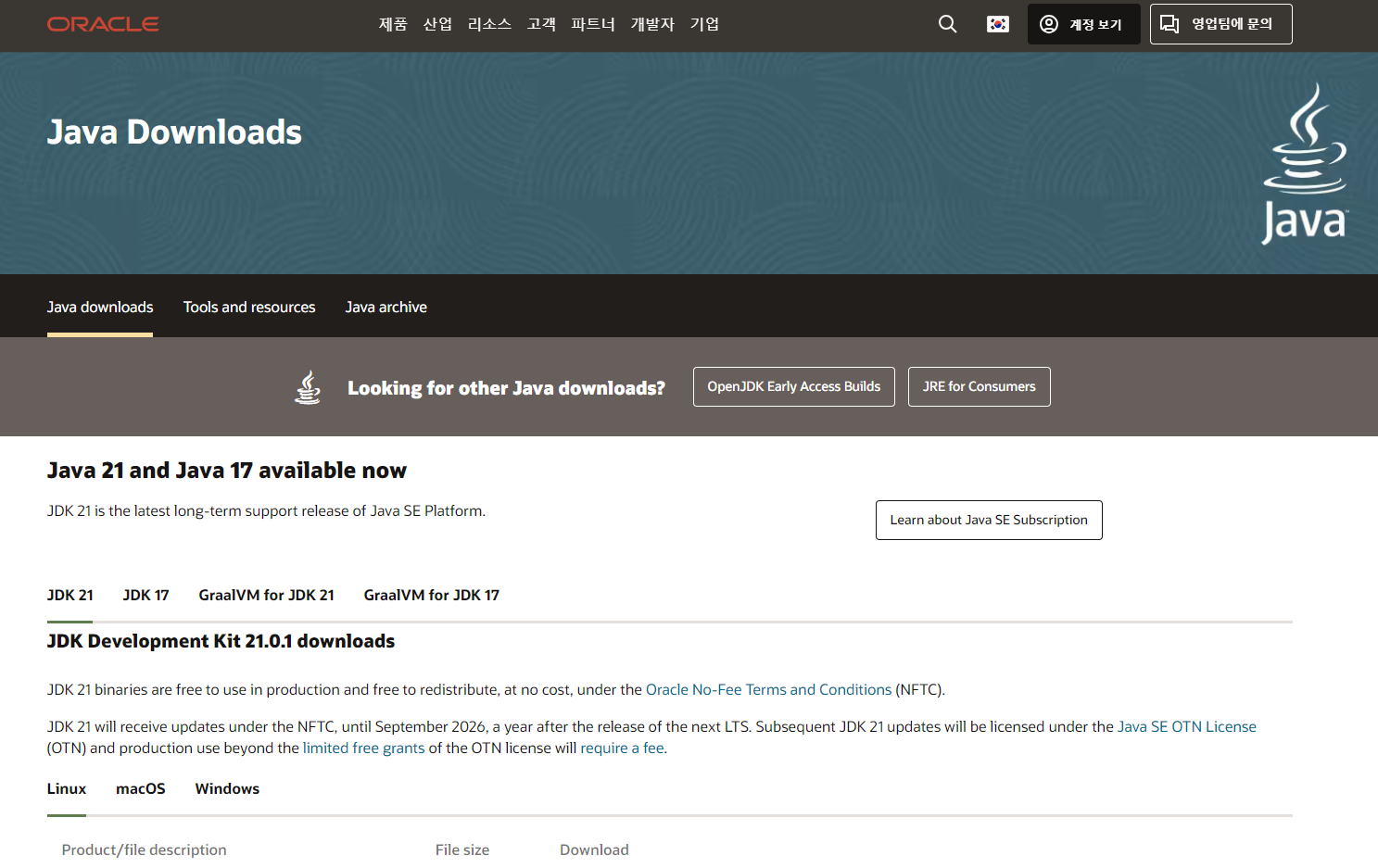Screen dimensions: 1378x868
Task: Open the 파트너 menu
Action: coord(593,24)
